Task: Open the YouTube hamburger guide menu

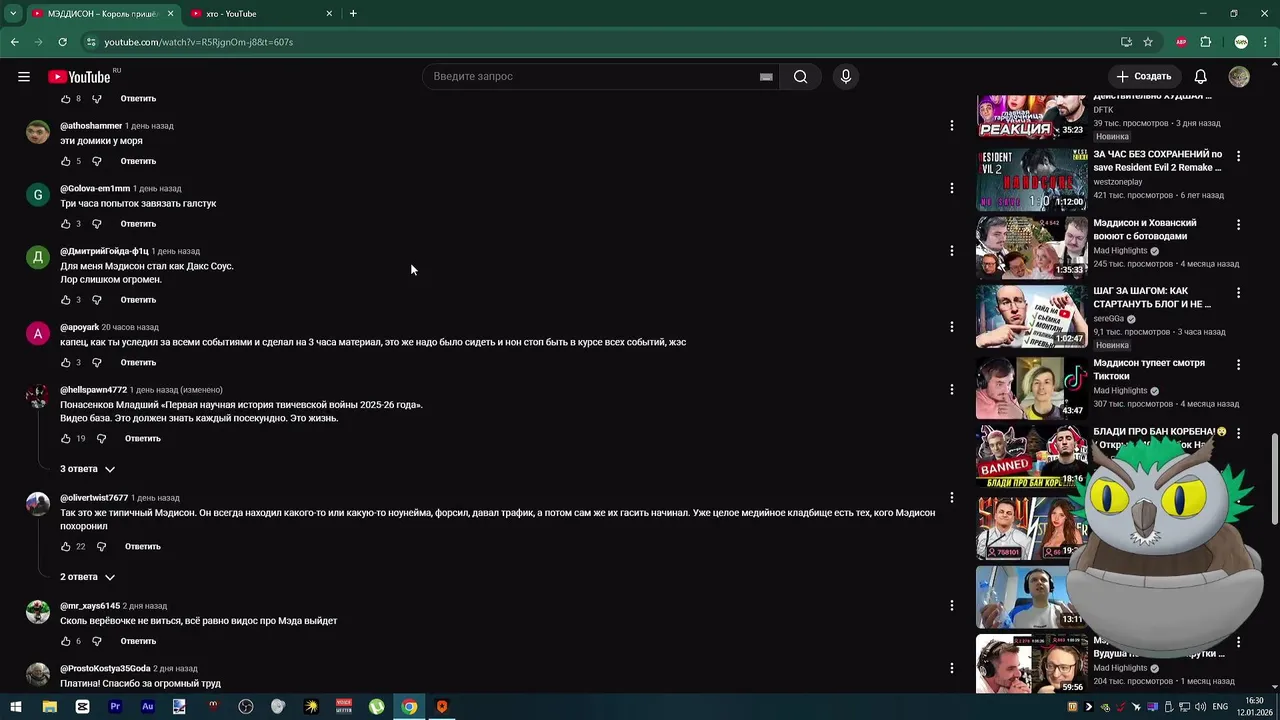Action: pos(24,77)
